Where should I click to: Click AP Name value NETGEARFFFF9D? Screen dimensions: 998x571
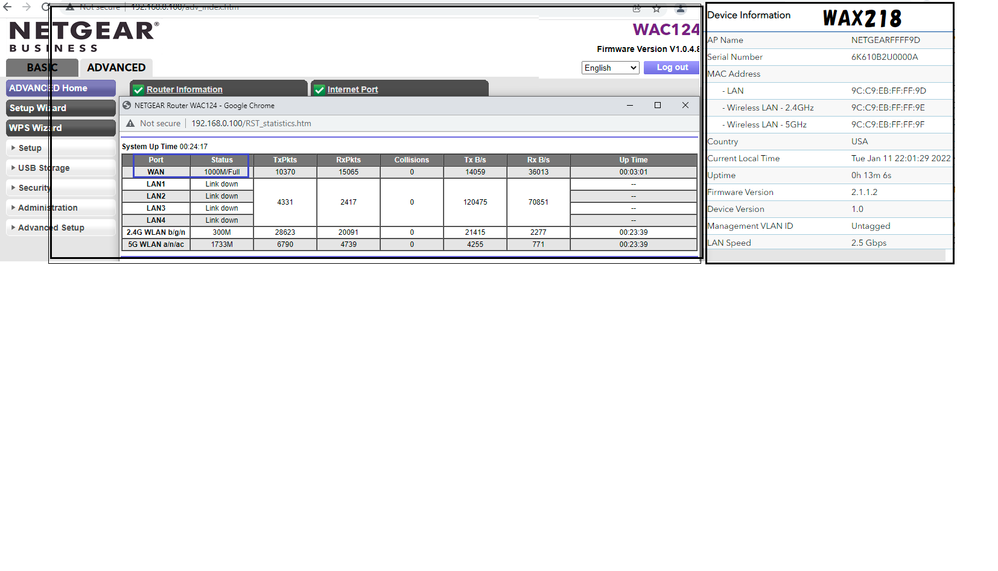(x=885, y=40)
